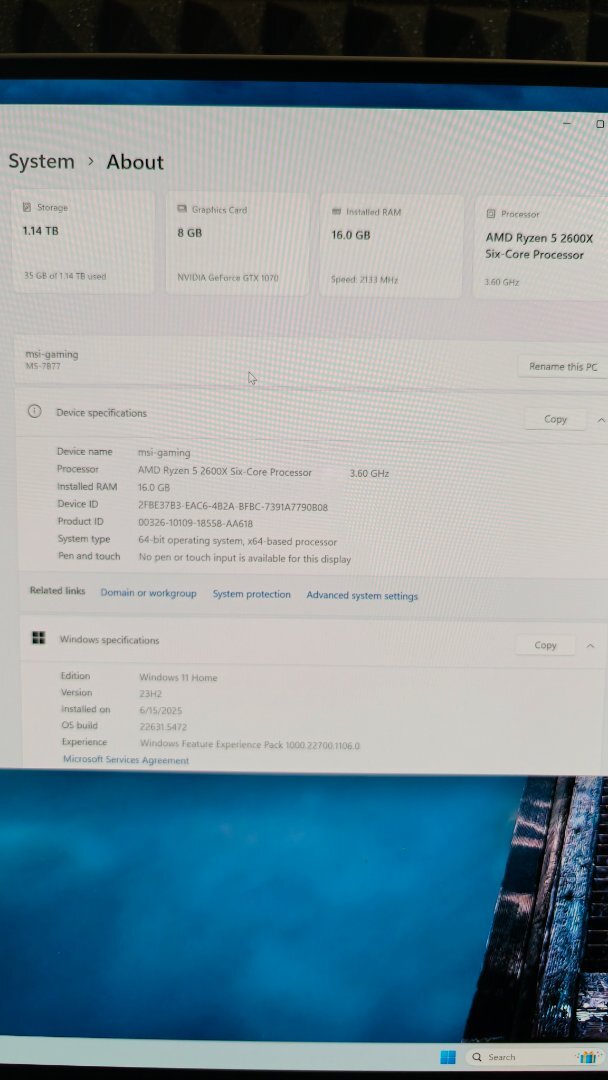Click the Windows specifications logo icon
Image resolution: width=608 pixels, height=1080 pixels.
pos(39,638)
